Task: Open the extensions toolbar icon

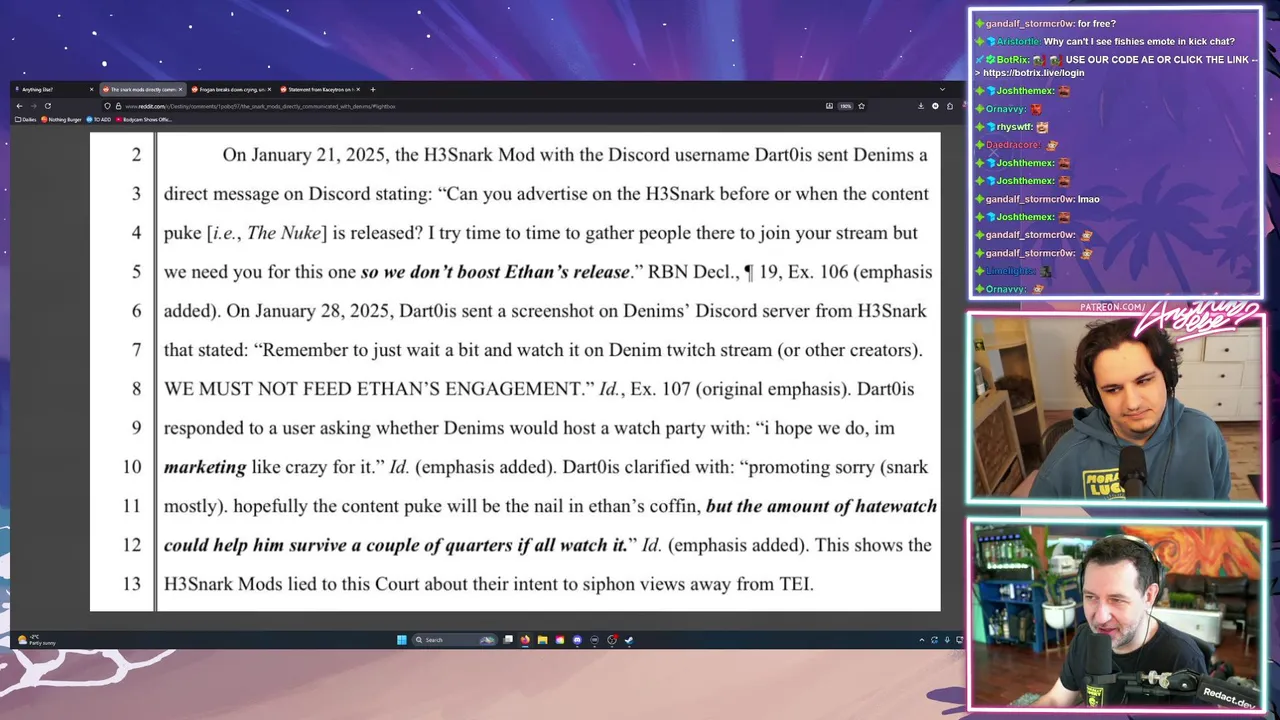Action: [949, 106]
